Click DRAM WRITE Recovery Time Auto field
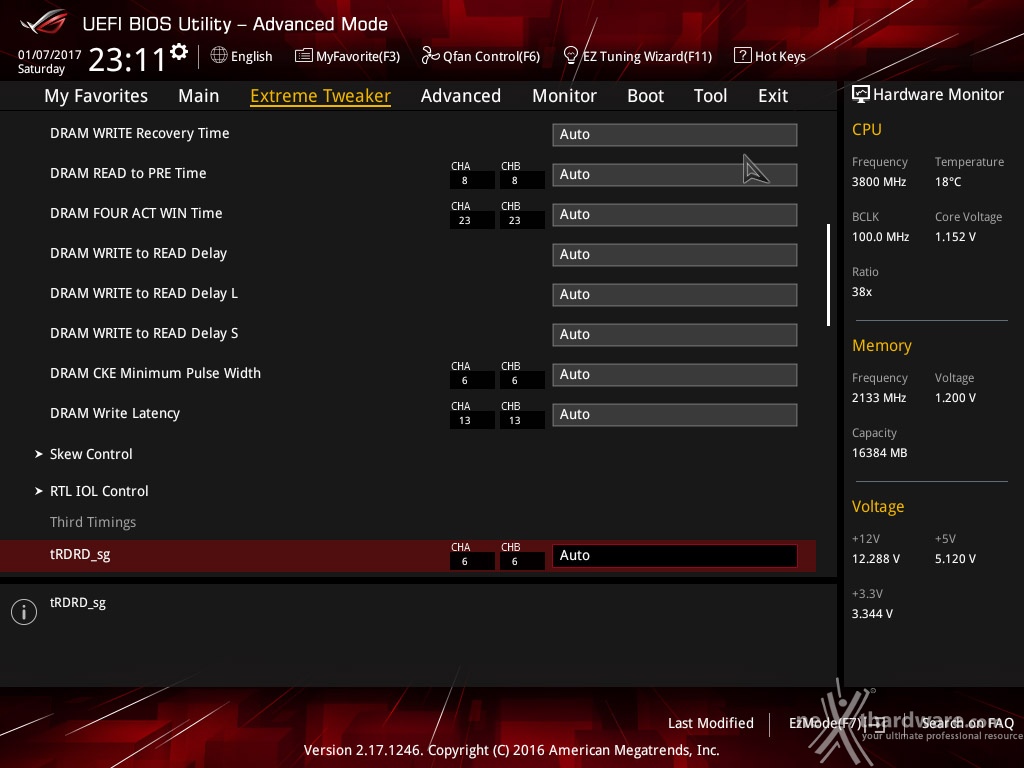 675,135
